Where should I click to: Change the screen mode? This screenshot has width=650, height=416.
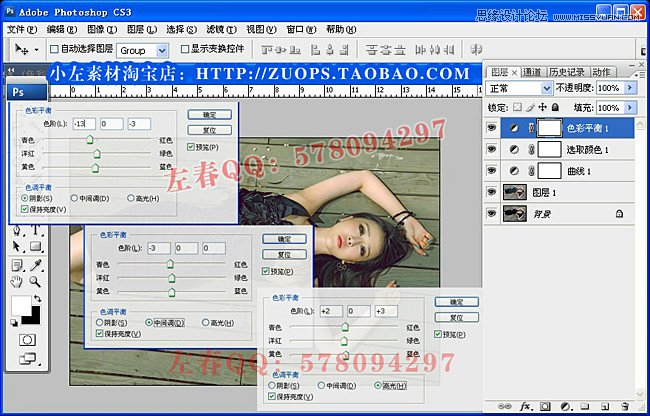click(x=27, y=358)
